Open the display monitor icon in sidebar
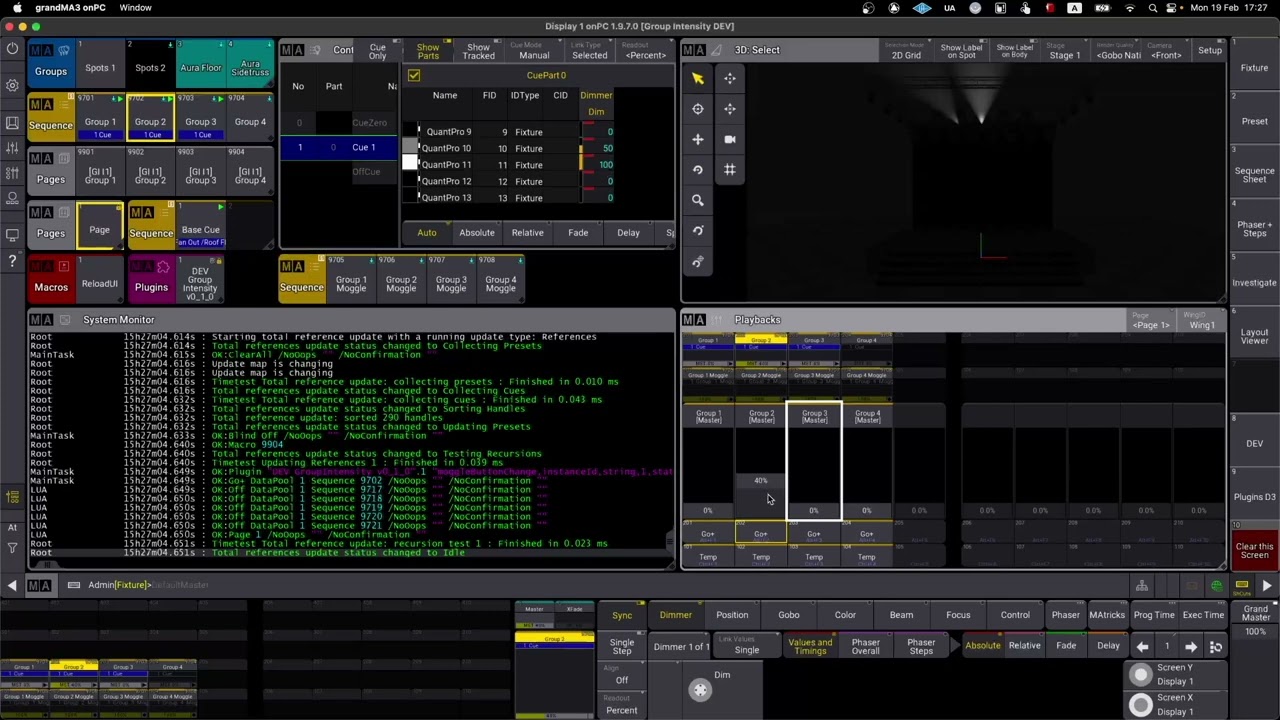The width and height of the screenshot is (1280, 720). [12, 235]
